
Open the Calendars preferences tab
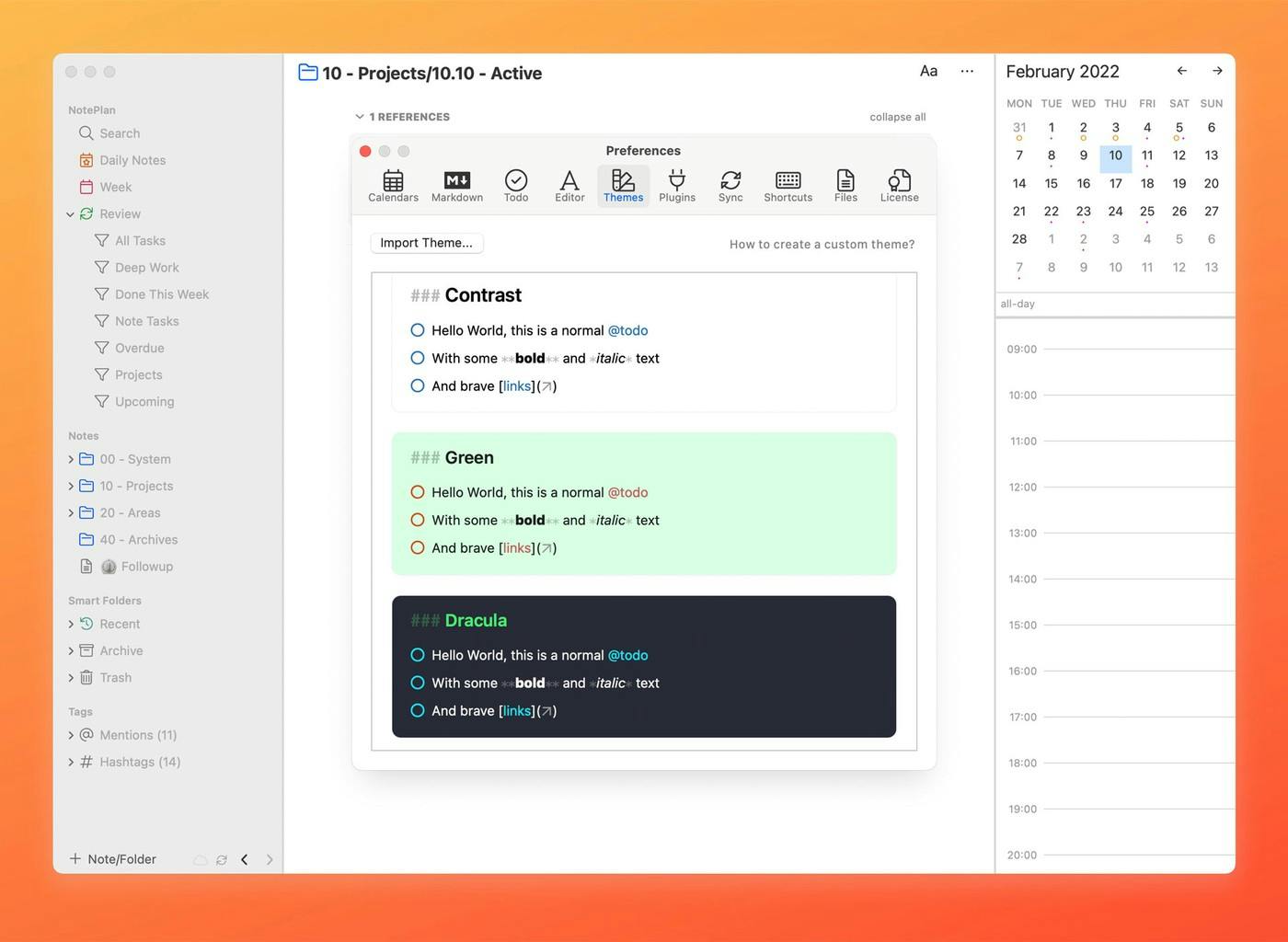point(393,186)
